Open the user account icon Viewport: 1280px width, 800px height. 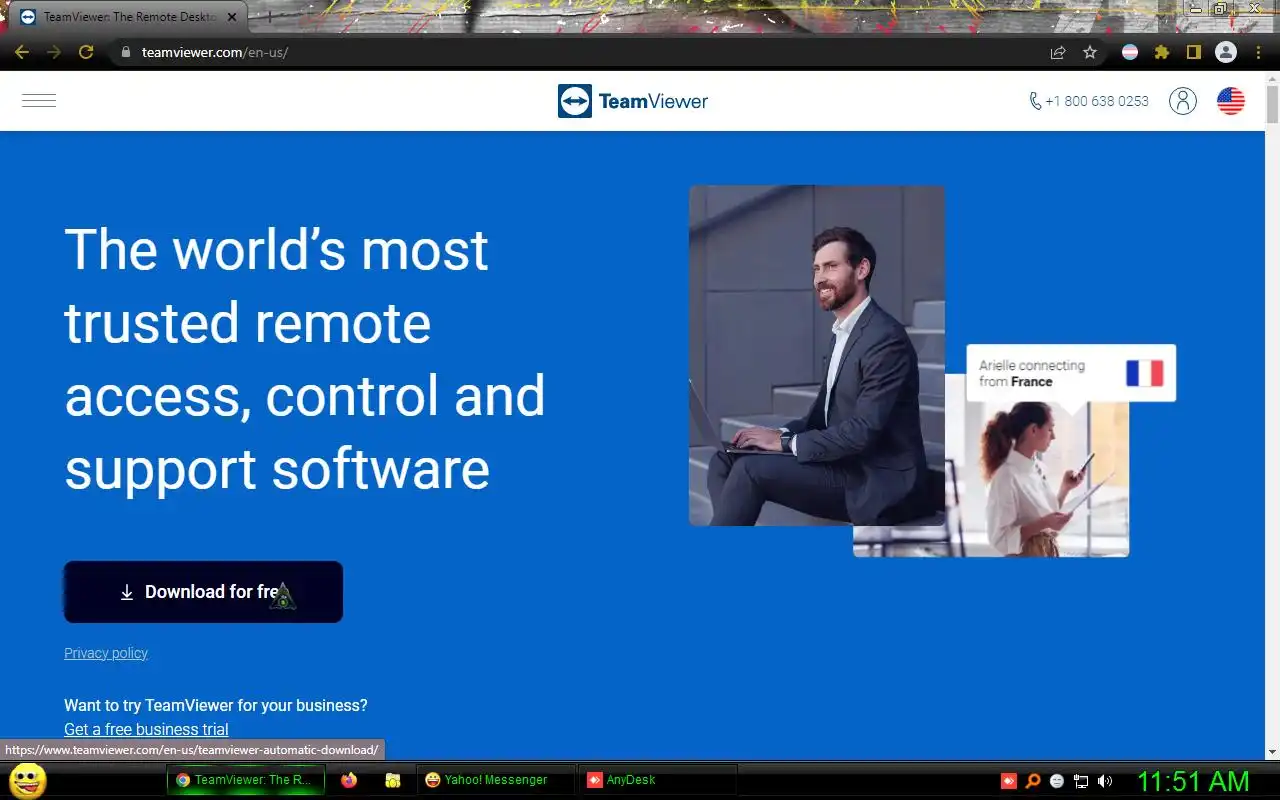pyautogui.click(x=1183, y=101)
